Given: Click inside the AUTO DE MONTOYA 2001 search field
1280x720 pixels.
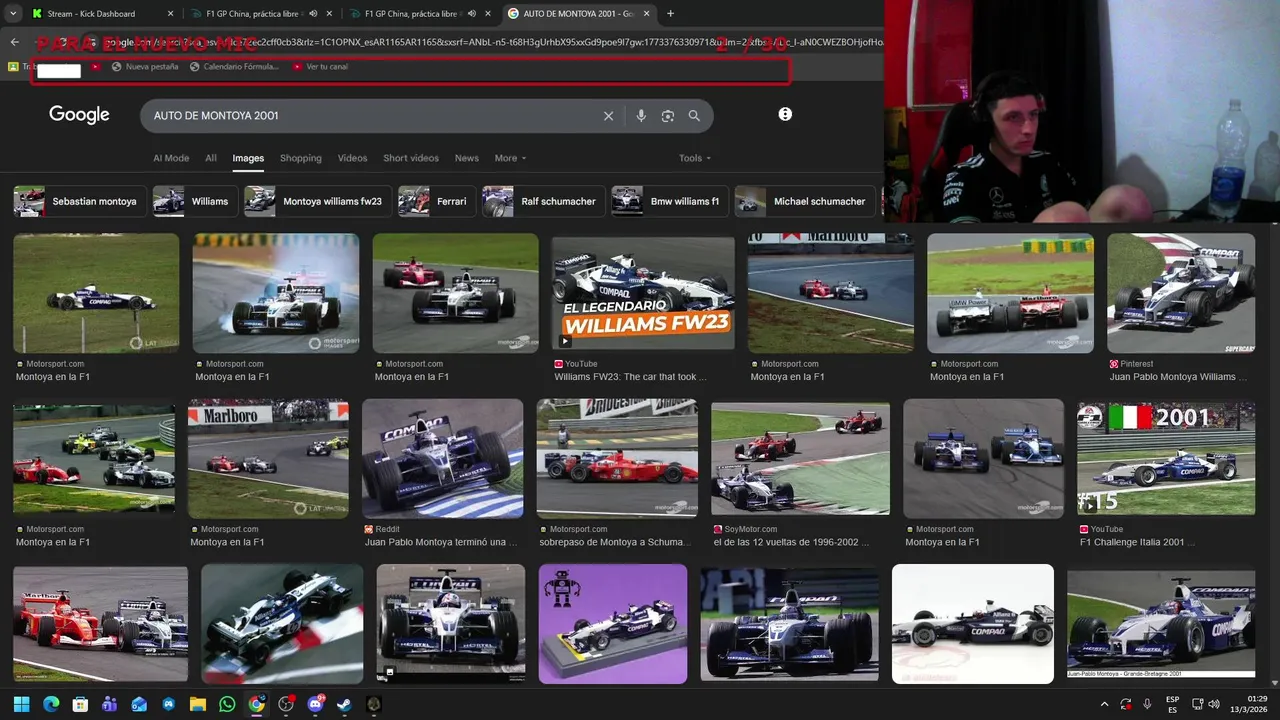Looking at the screenshot, I should point(370,116).
